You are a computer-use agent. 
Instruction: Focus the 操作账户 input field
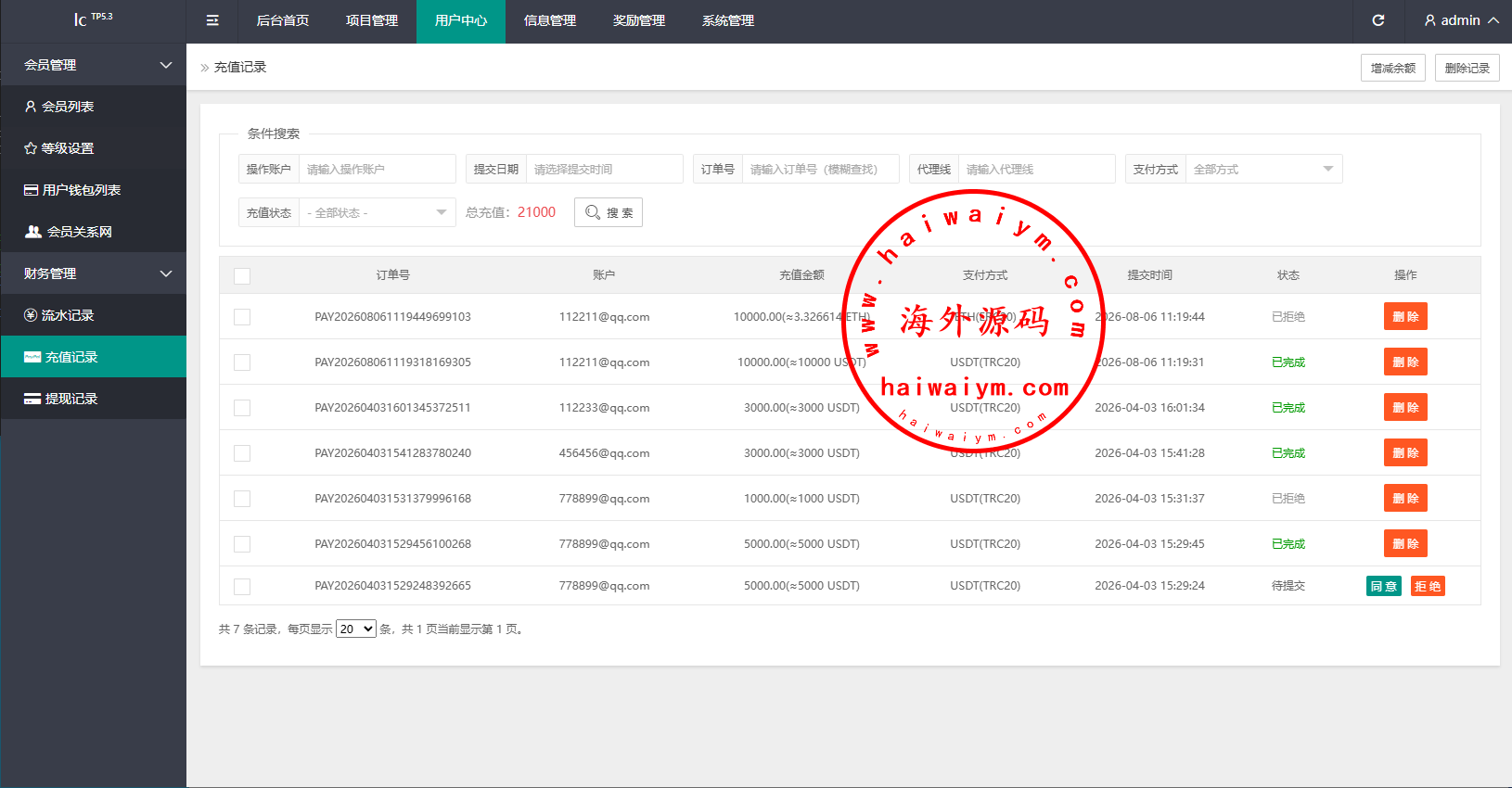(377, 169)
